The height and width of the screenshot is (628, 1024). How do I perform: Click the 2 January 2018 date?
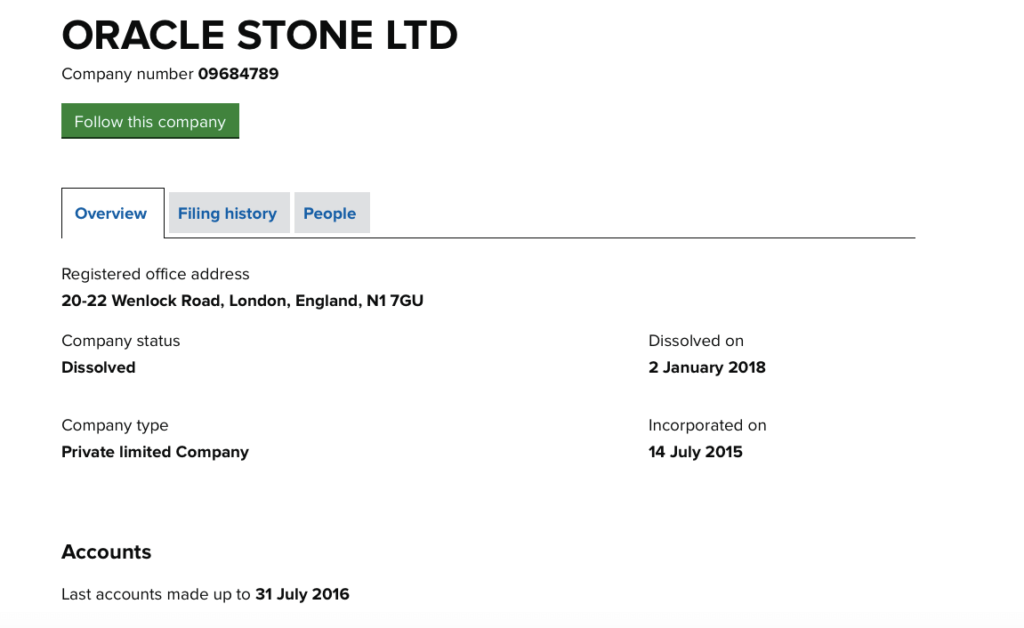707,367
